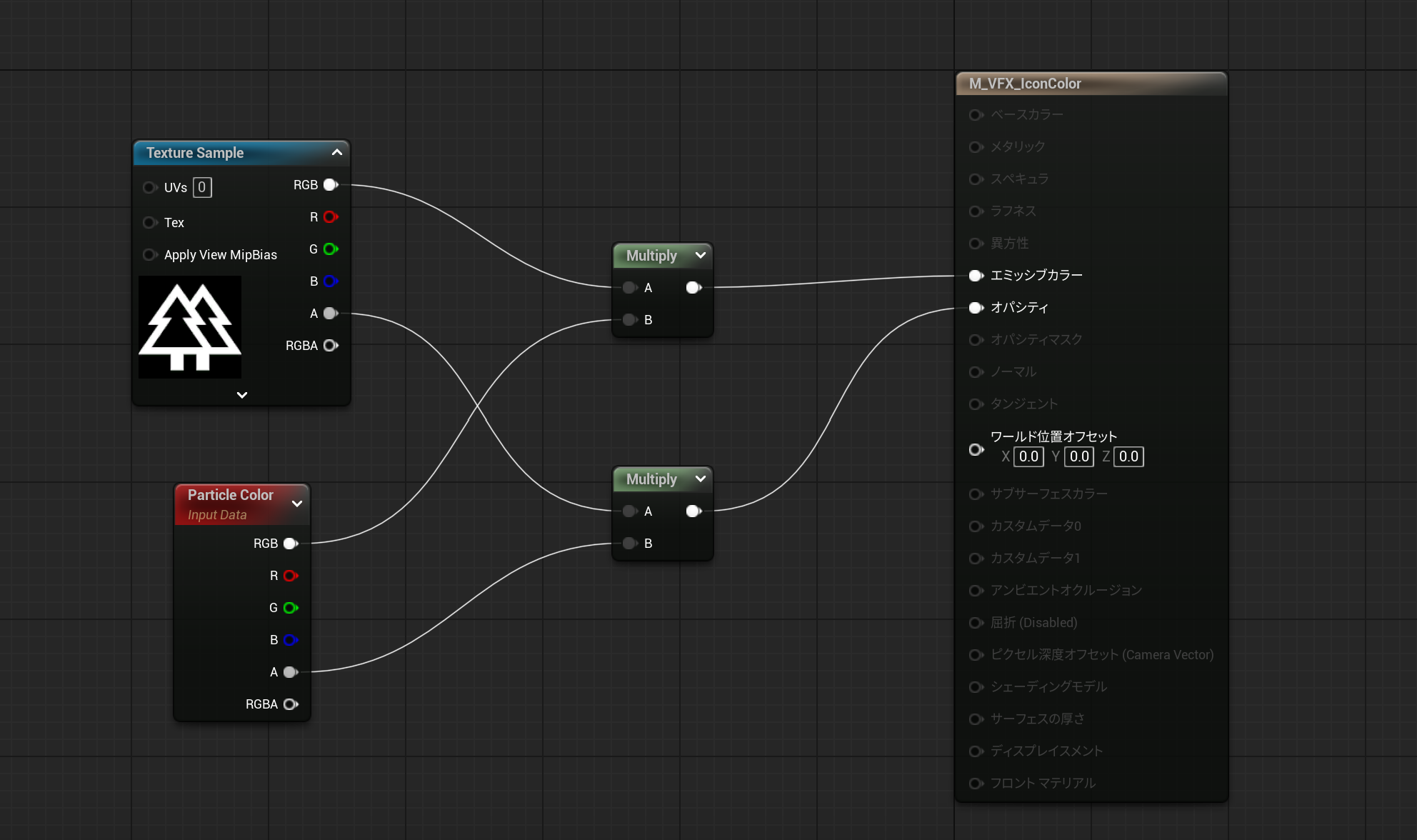Click the tree icon texture preview thumbnail

[190, 327]
